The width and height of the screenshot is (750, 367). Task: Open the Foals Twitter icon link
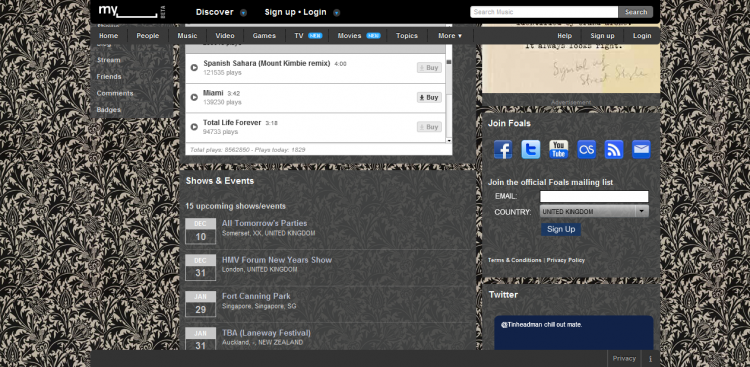click(x=530, y=149)
